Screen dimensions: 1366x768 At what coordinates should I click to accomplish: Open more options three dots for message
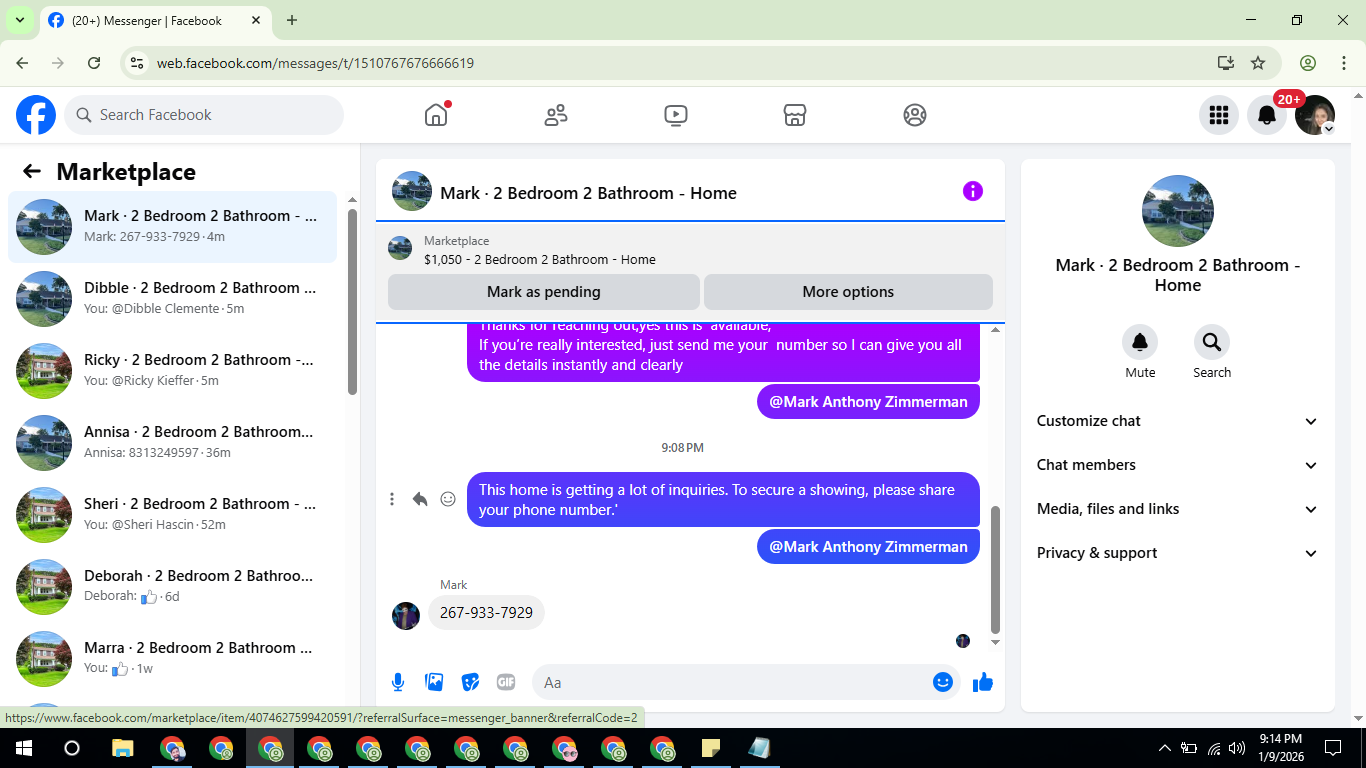(392, 499)
